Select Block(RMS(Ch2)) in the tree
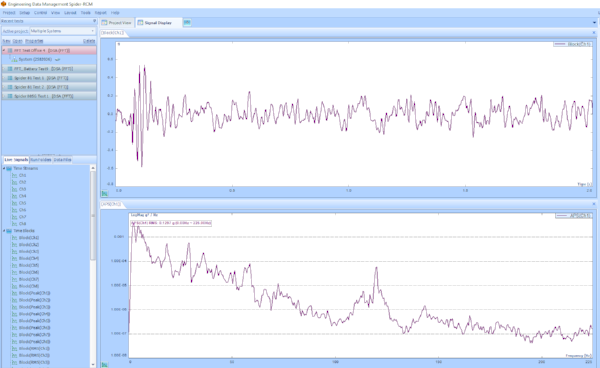 point(34,355)
